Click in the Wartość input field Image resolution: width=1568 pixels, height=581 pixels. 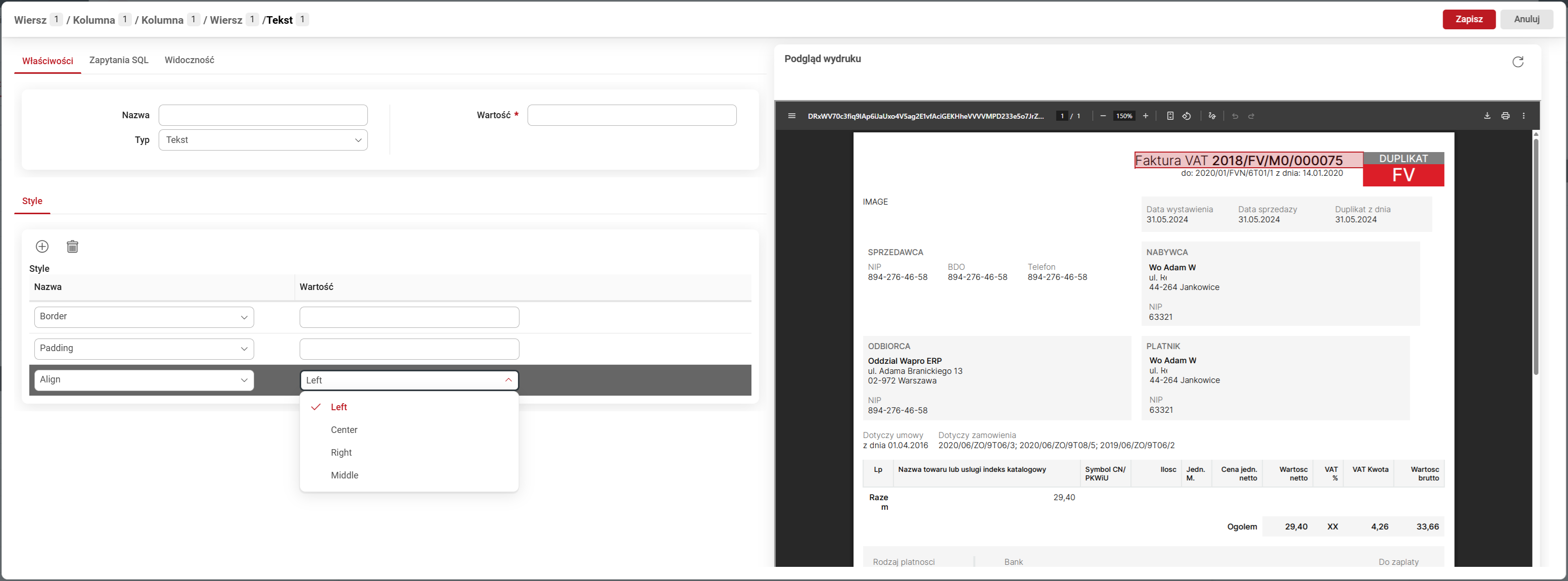point(631,115)
